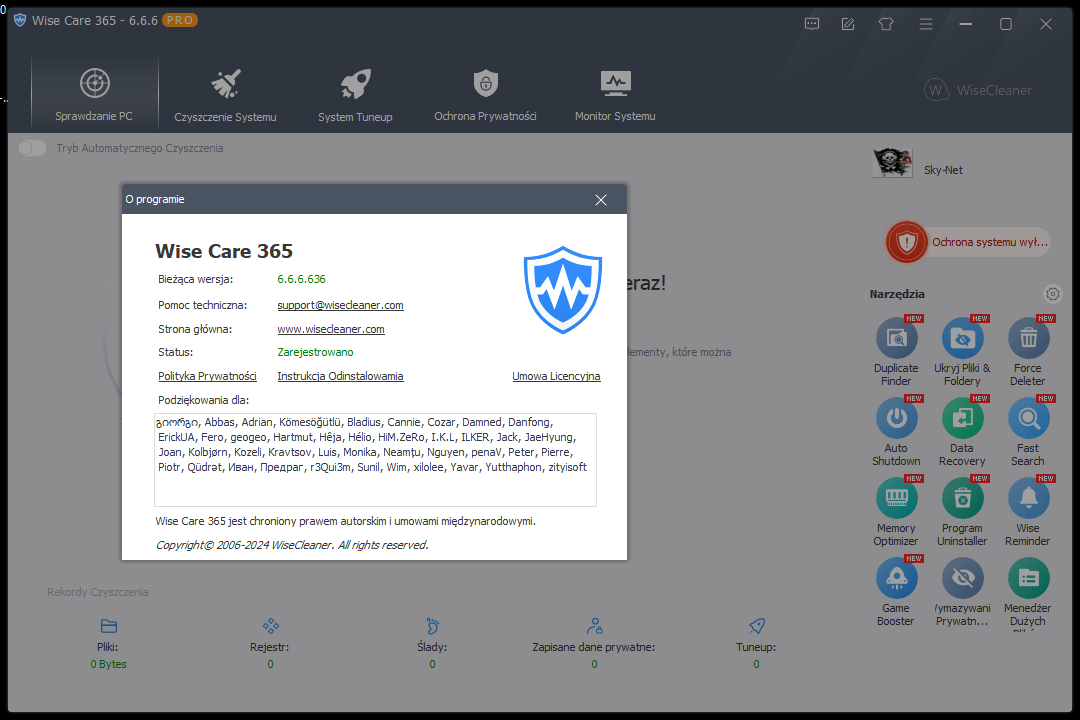This screenshot has width=1080, height=720.
Task: Click the PRO badge in title bar
Action: 180,21
